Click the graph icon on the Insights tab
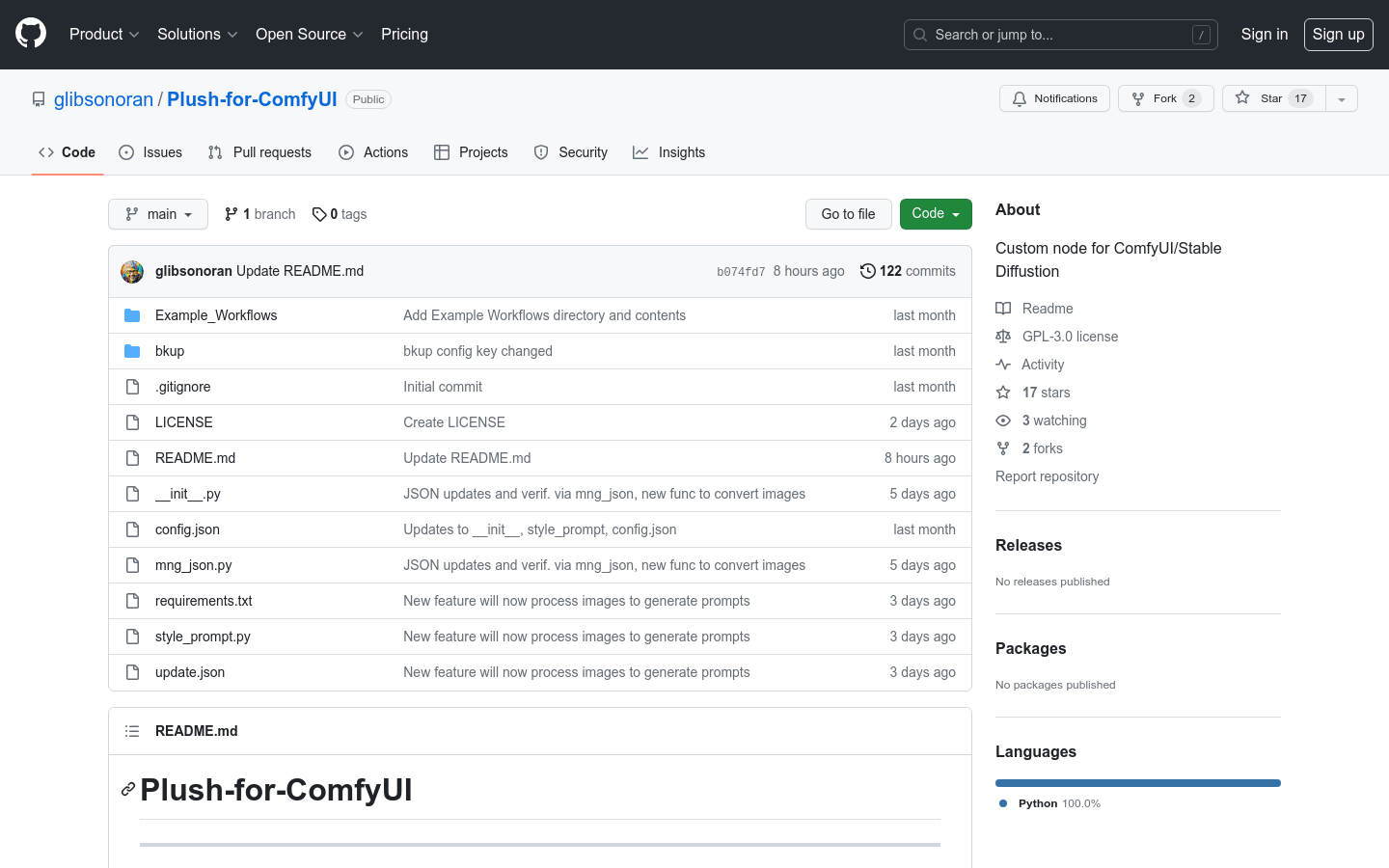 (x=640, y=152)
